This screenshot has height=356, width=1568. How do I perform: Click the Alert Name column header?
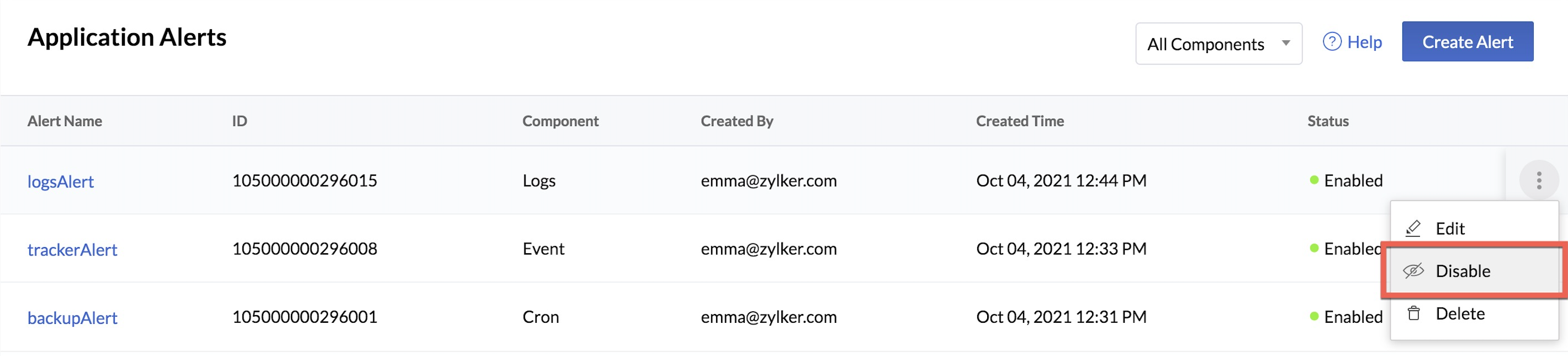pos(65,121)
